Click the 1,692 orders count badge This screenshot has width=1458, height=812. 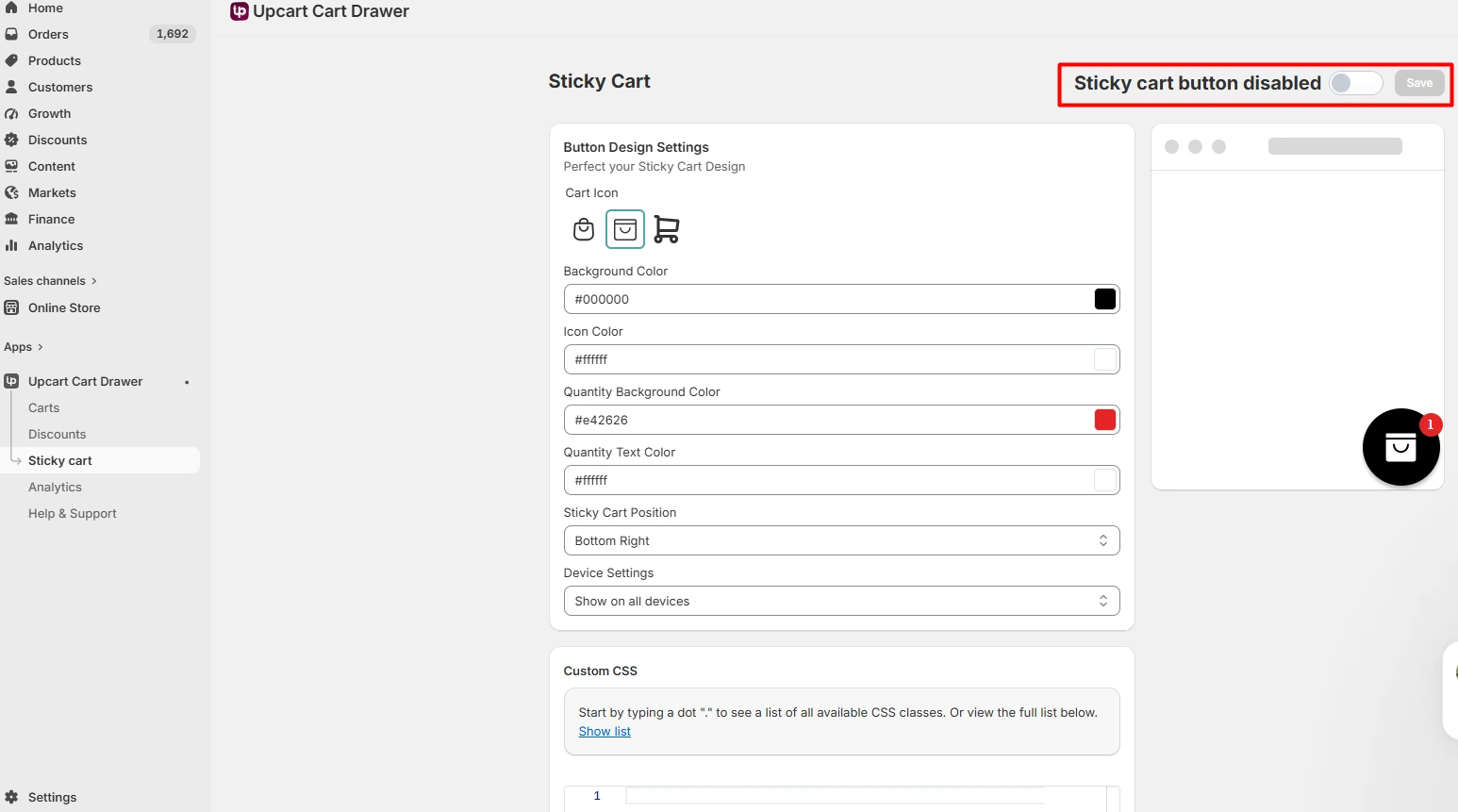173,34
